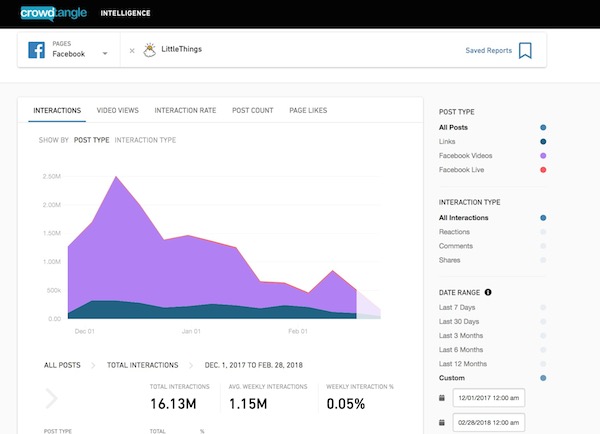Click calendar icon beside end date
This screenshot has height=434, width=600.
[443, 424]
